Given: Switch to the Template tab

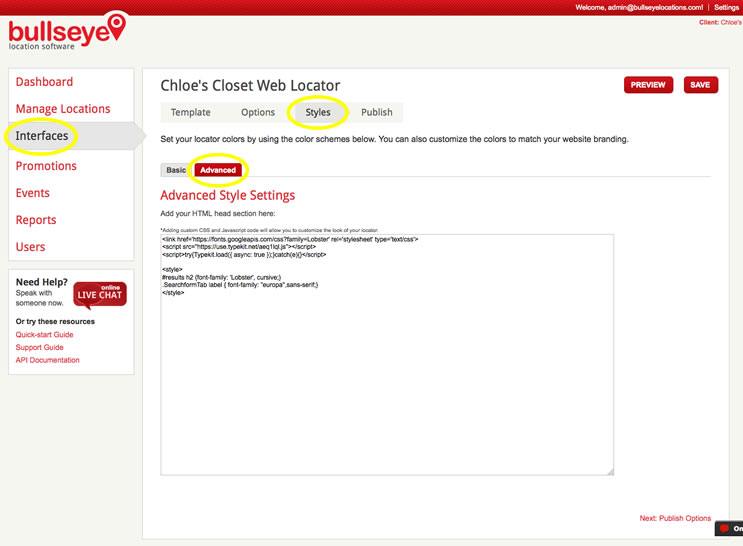Looking at the screenshot, I should point(190,112).
